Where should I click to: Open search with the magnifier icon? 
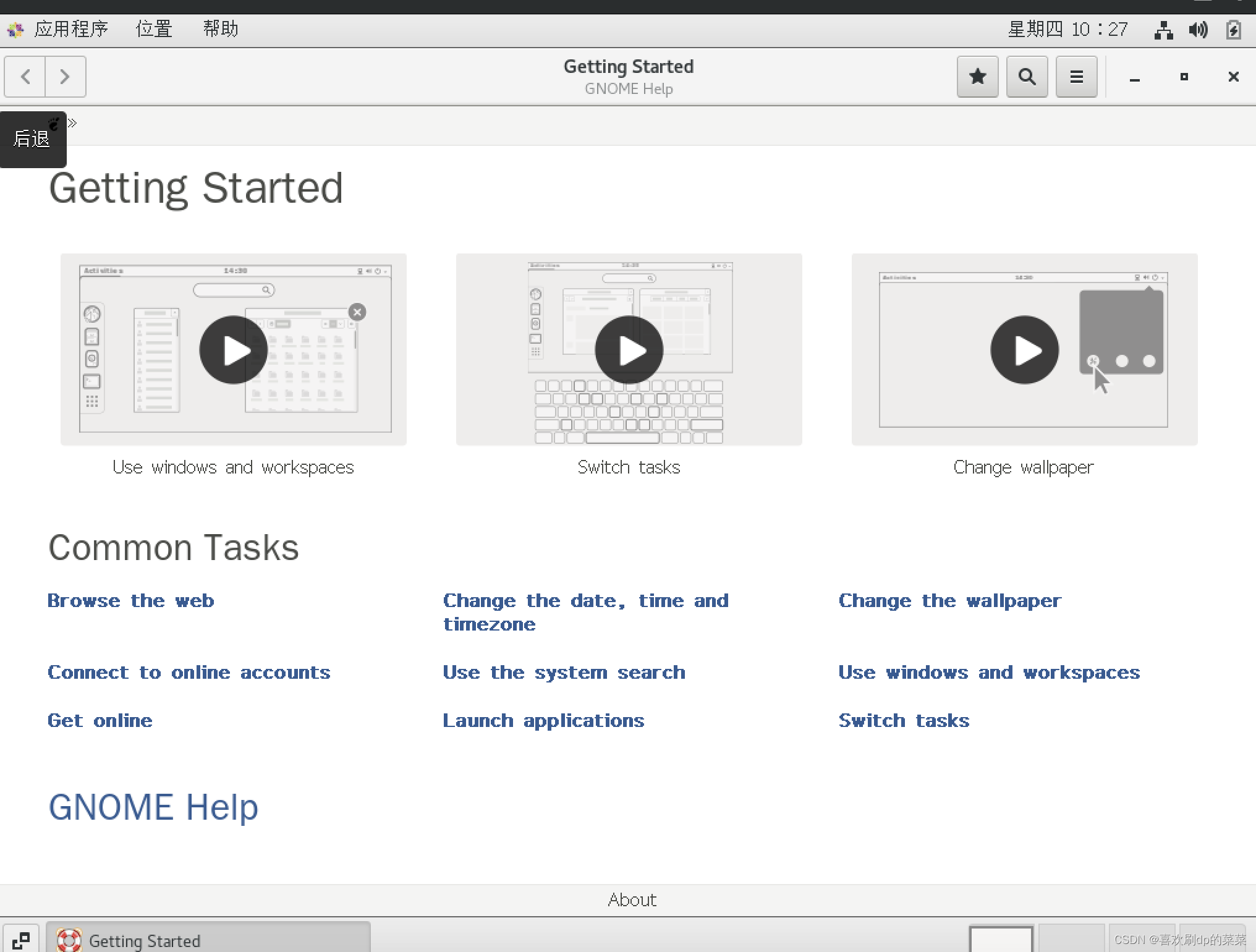coord(1027,77)
